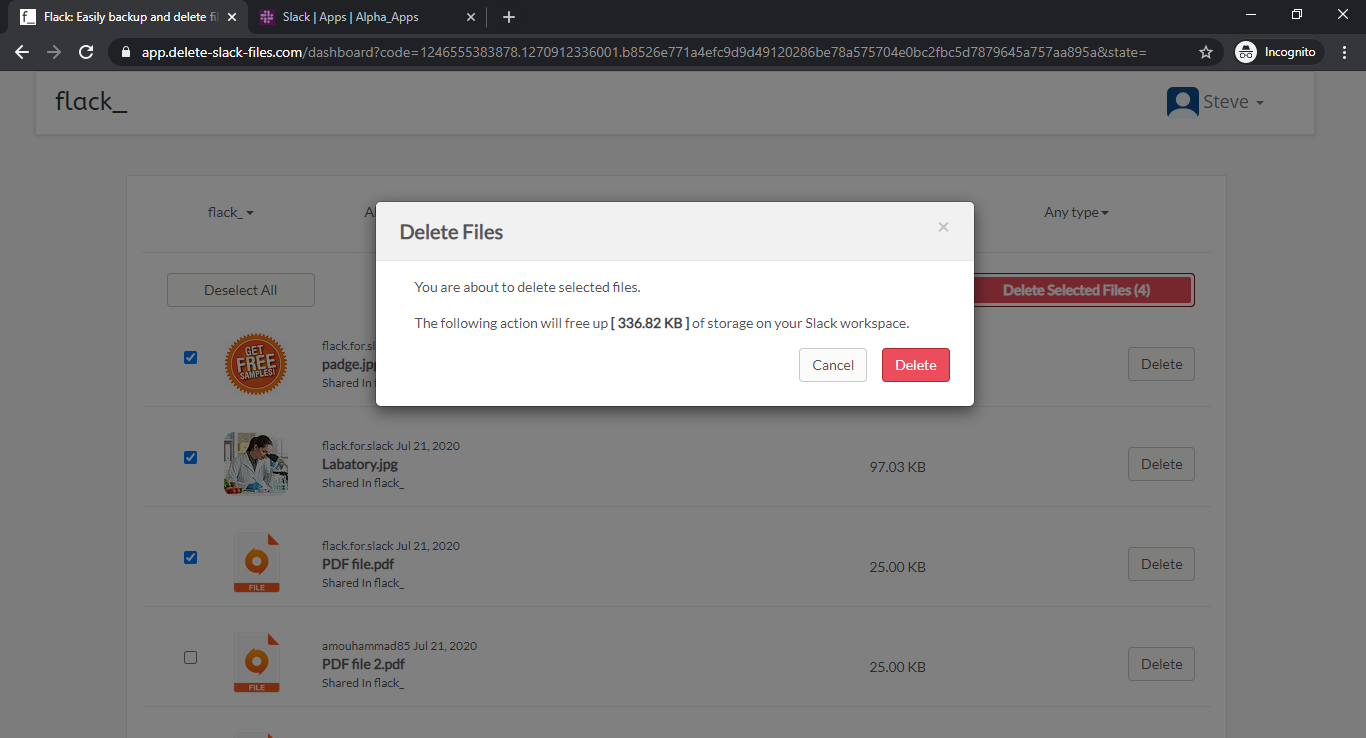Expand the flack_ channel filter dropdown
The height and width of the screenshot is (738, 1366).
coord(231,212)
